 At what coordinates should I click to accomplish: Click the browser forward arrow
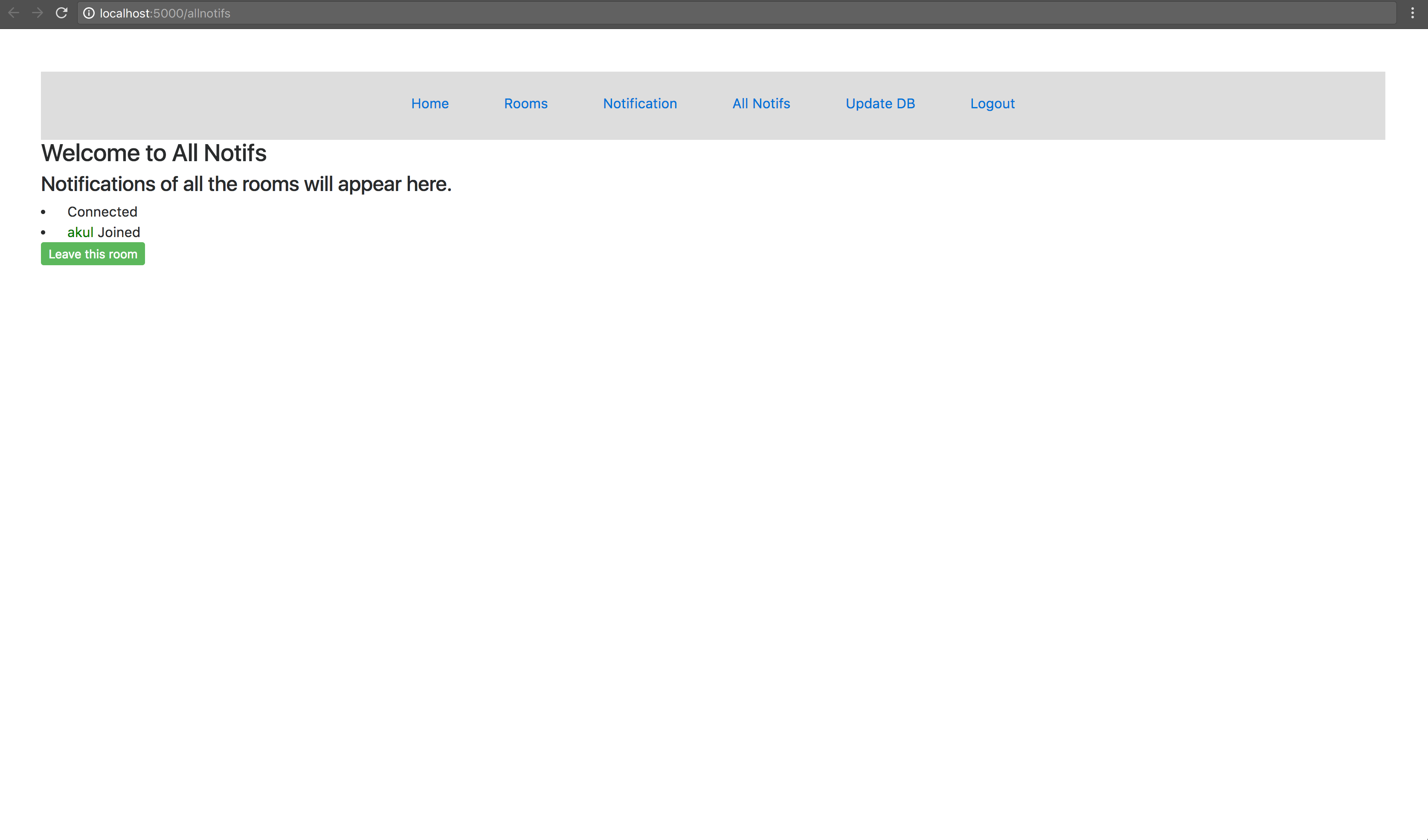[38, 13]
